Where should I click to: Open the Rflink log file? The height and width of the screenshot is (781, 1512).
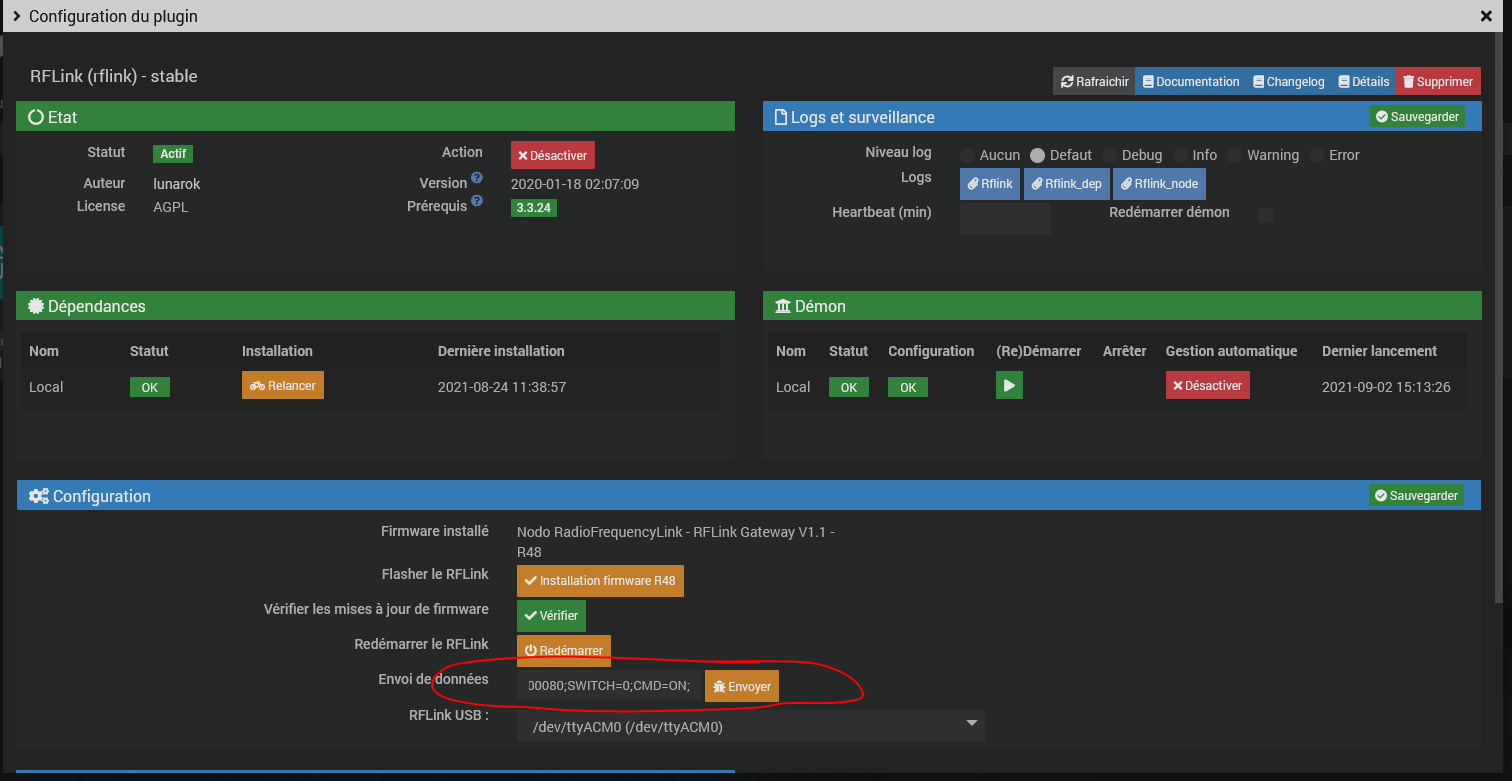coord(989,184)
